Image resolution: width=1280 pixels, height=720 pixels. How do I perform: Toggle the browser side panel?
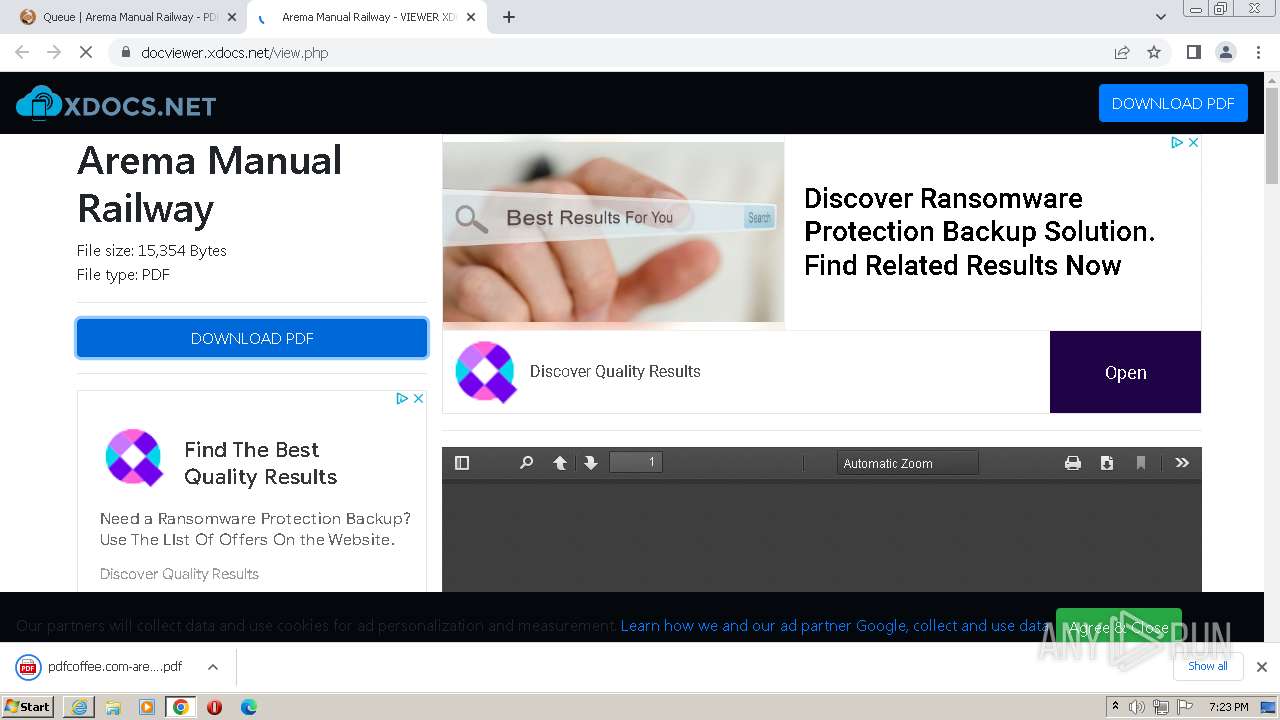click(x=1193, y=52)
